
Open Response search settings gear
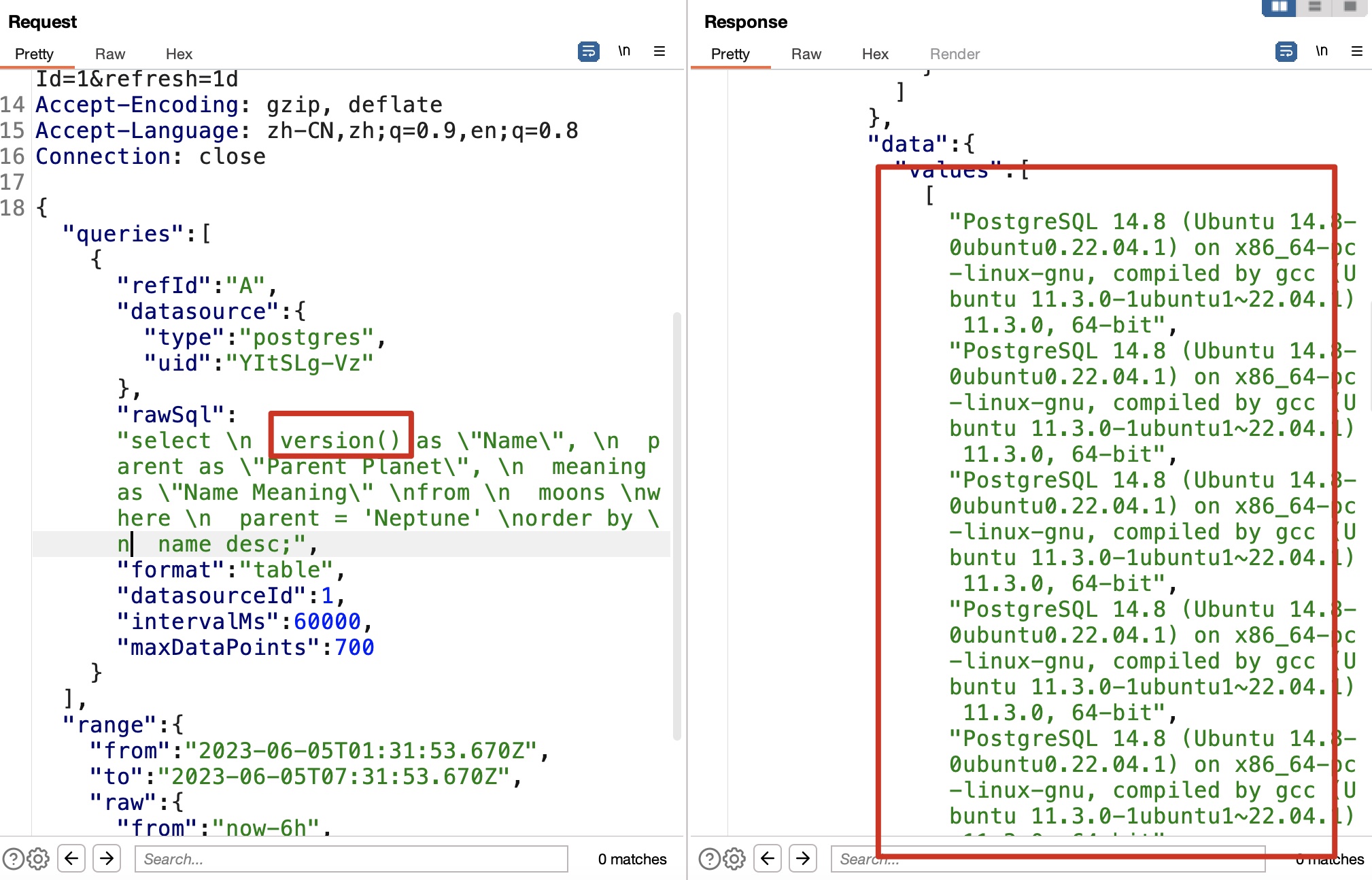[x=734, y=859]
